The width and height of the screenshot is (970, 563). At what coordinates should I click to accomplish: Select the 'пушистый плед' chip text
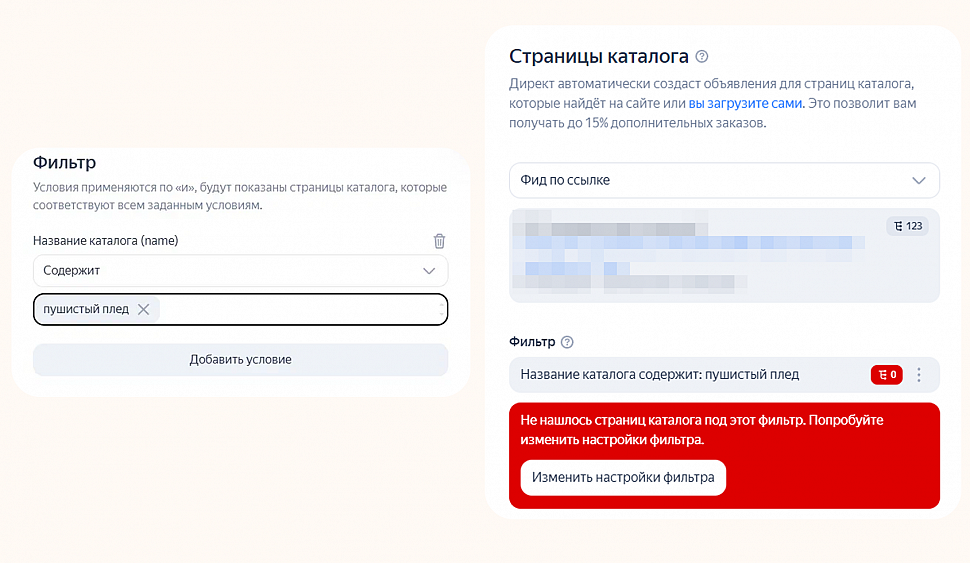pyautogui.click(x=86, y=309)
